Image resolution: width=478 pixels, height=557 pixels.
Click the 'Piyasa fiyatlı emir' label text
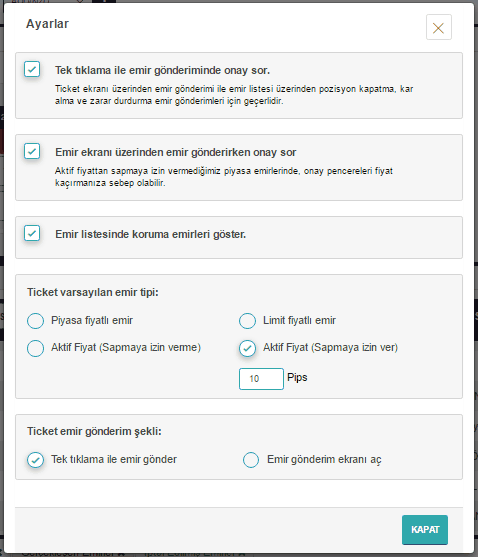pyautogui.click(x=92, y=320)
